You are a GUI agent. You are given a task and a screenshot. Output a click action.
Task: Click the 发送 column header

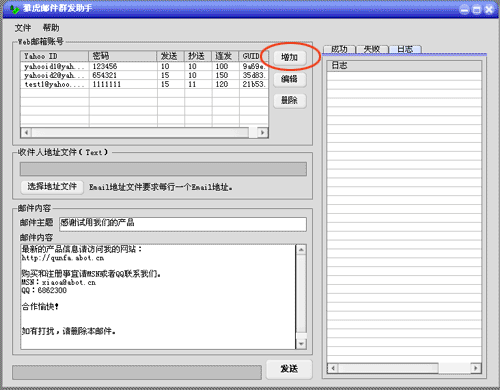point(170,56)
